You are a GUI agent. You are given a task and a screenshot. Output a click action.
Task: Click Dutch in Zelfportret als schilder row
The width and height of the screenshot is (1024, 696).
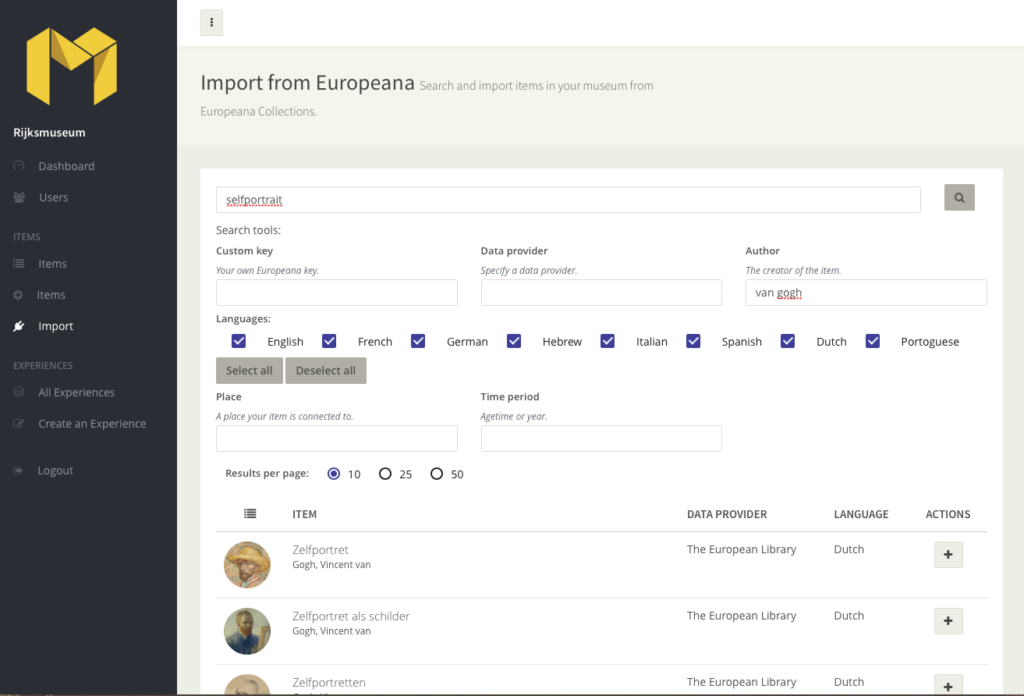coord(849,616)
